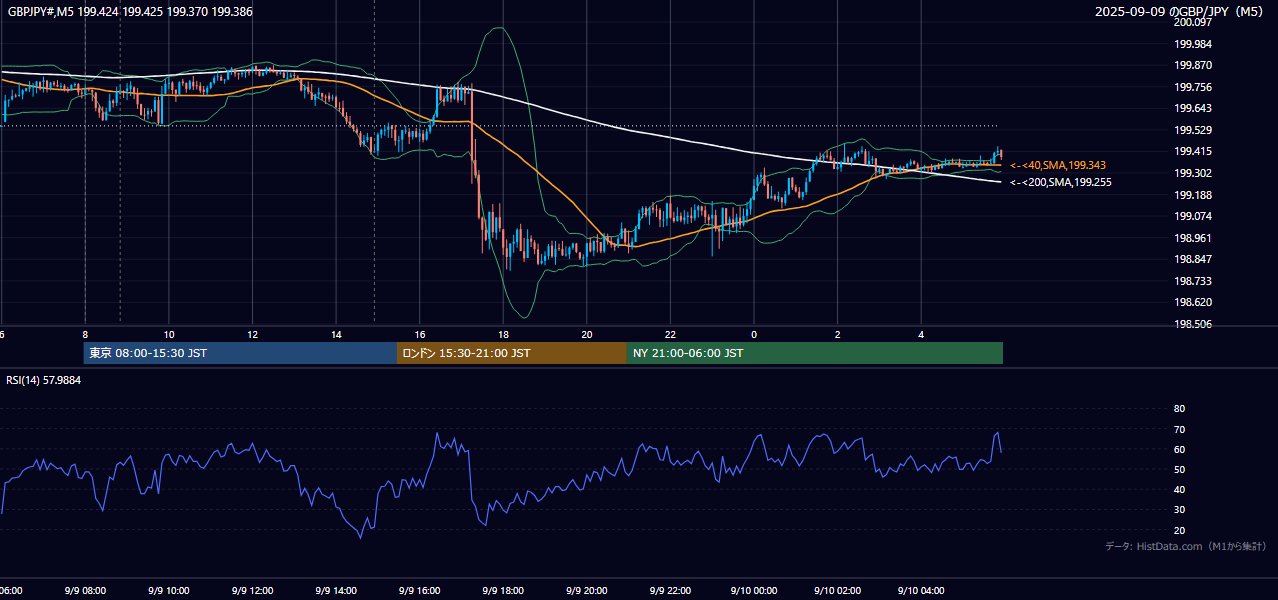Click RSI scale level 50

pos(1179,470)
